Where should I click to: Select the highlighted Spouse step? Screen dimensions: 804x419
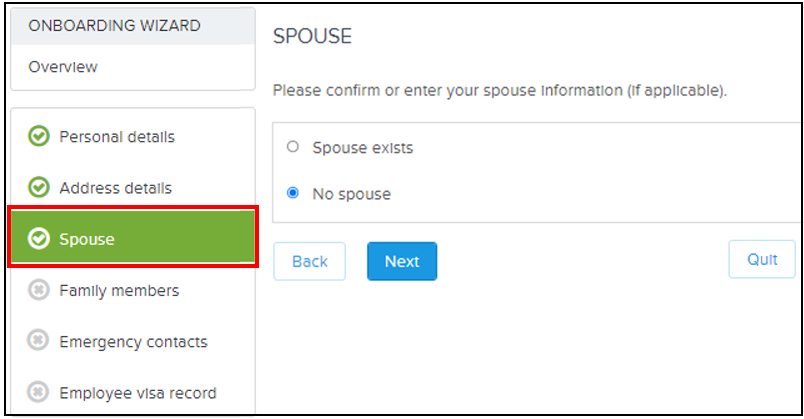click(133, 237)
